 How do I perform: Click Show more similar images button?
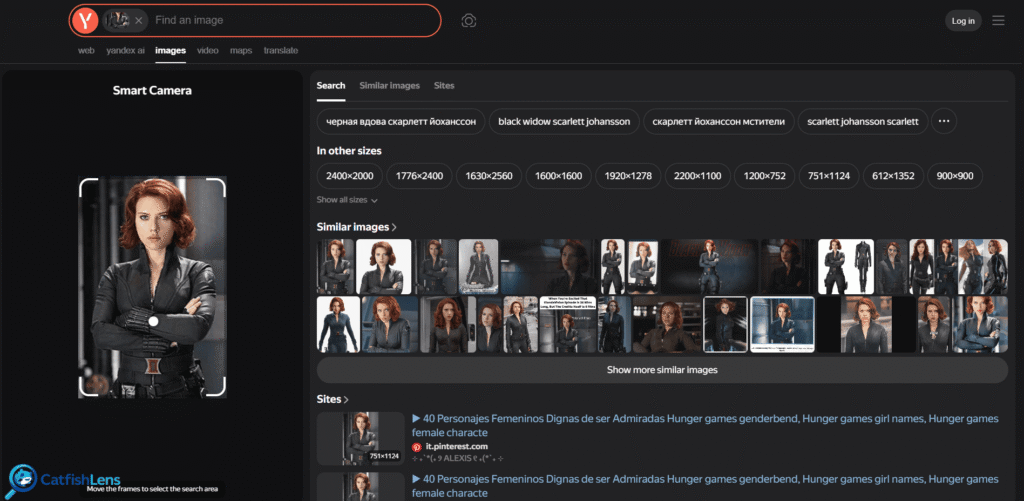(x=662, y=370)
